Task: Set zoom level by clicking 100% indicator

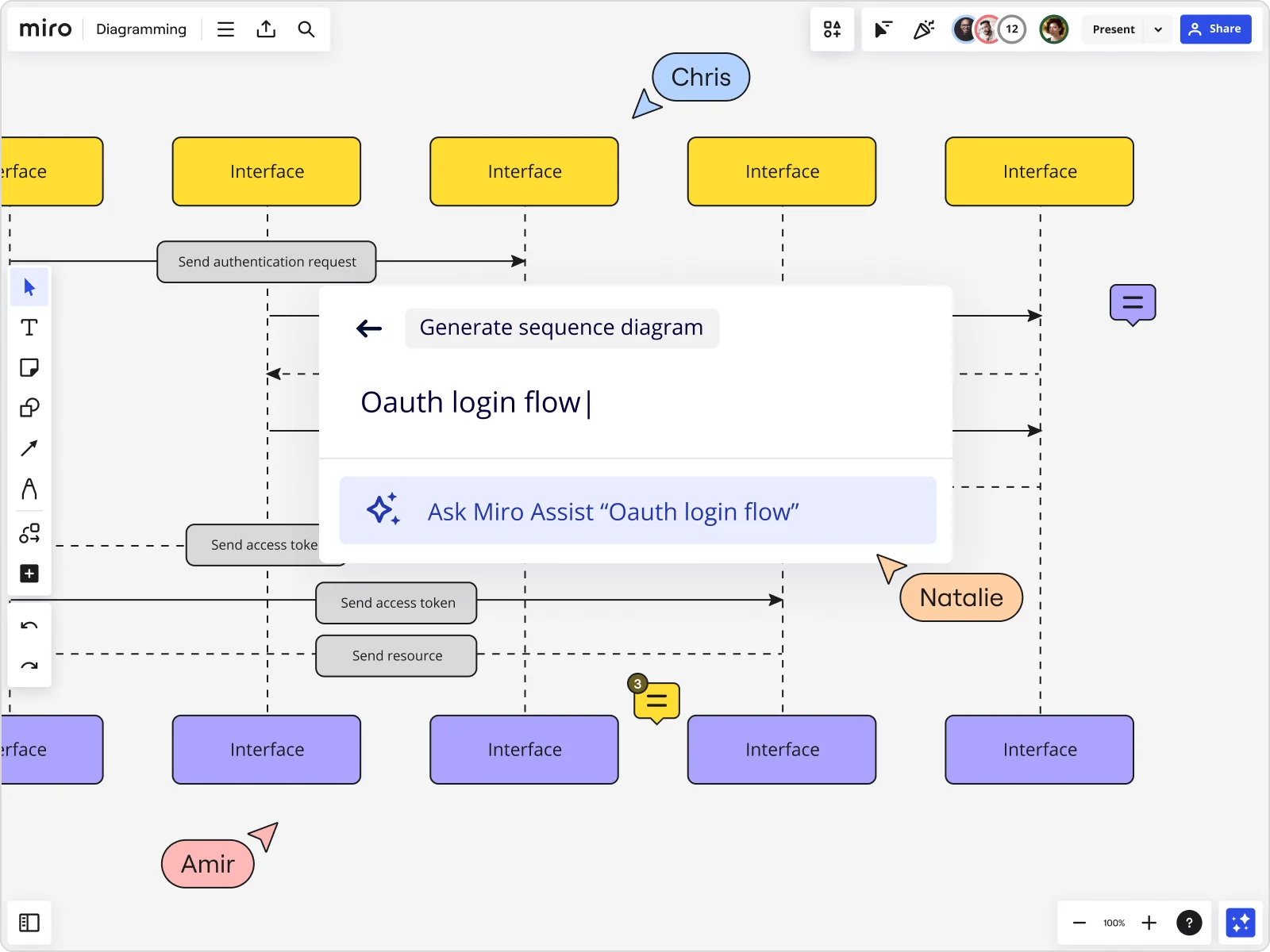Action: tap(1113, 923)
